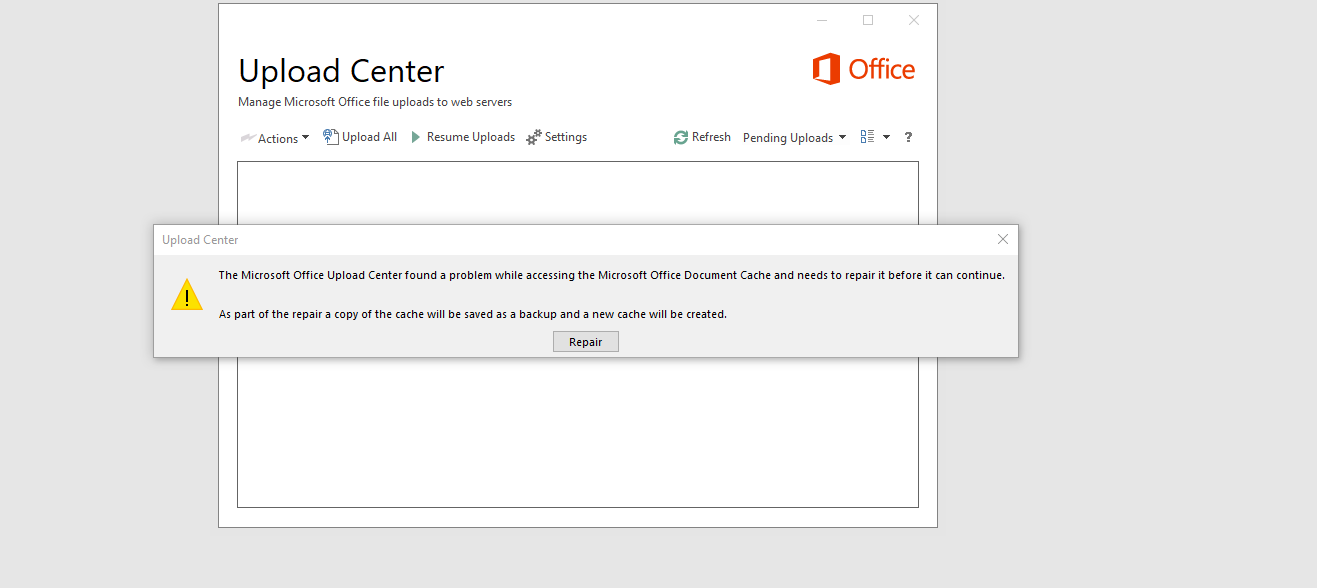This screenshot has height=588, width=1317.
Task: Open help with the question mark
Action: (x=908, y=137)
